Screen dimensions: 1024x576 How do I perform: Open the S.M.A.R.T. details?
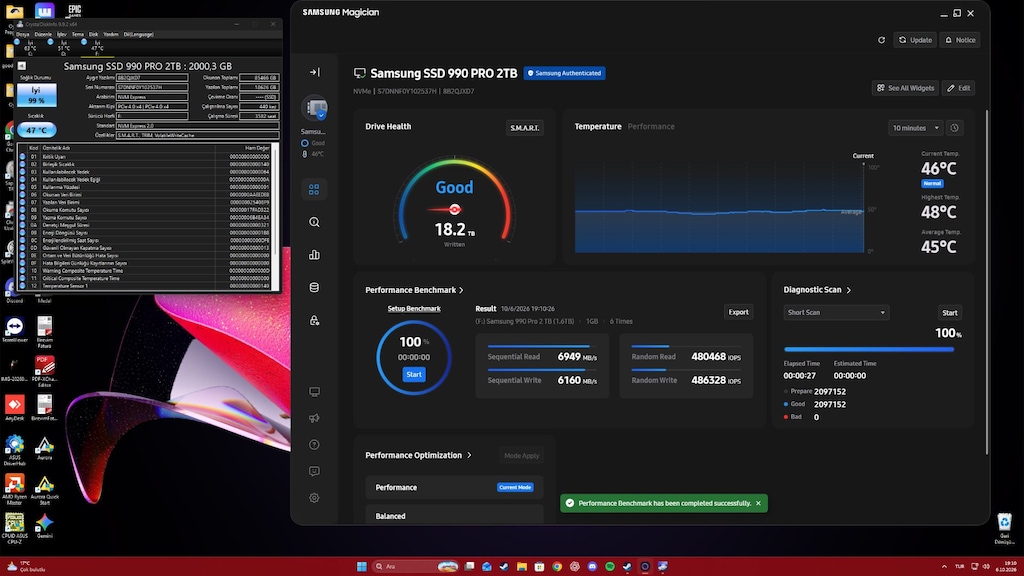coord(524,128)
